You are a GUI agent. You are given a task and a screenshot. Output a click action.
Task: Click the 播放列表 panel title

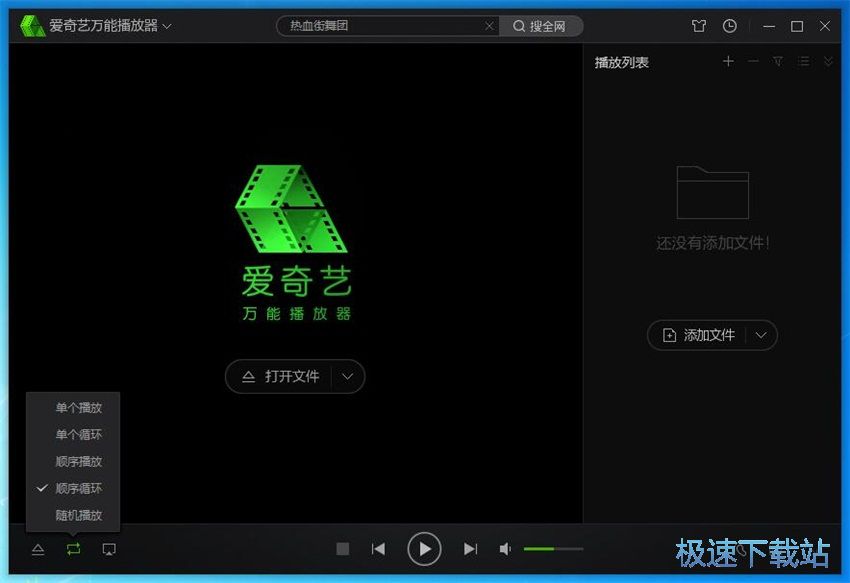[621, 62]
